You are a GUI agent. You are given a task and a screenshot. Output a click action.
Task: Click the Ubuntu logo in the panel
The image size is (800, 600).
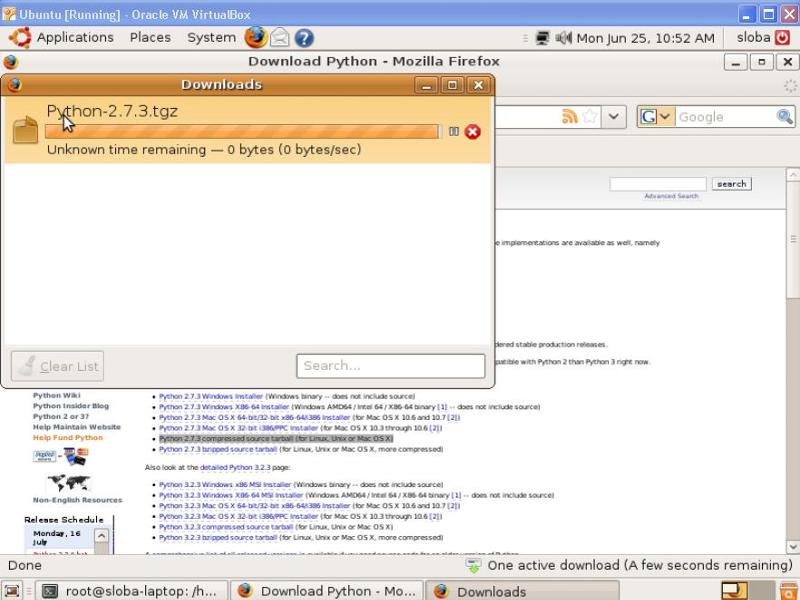(20, 37)
